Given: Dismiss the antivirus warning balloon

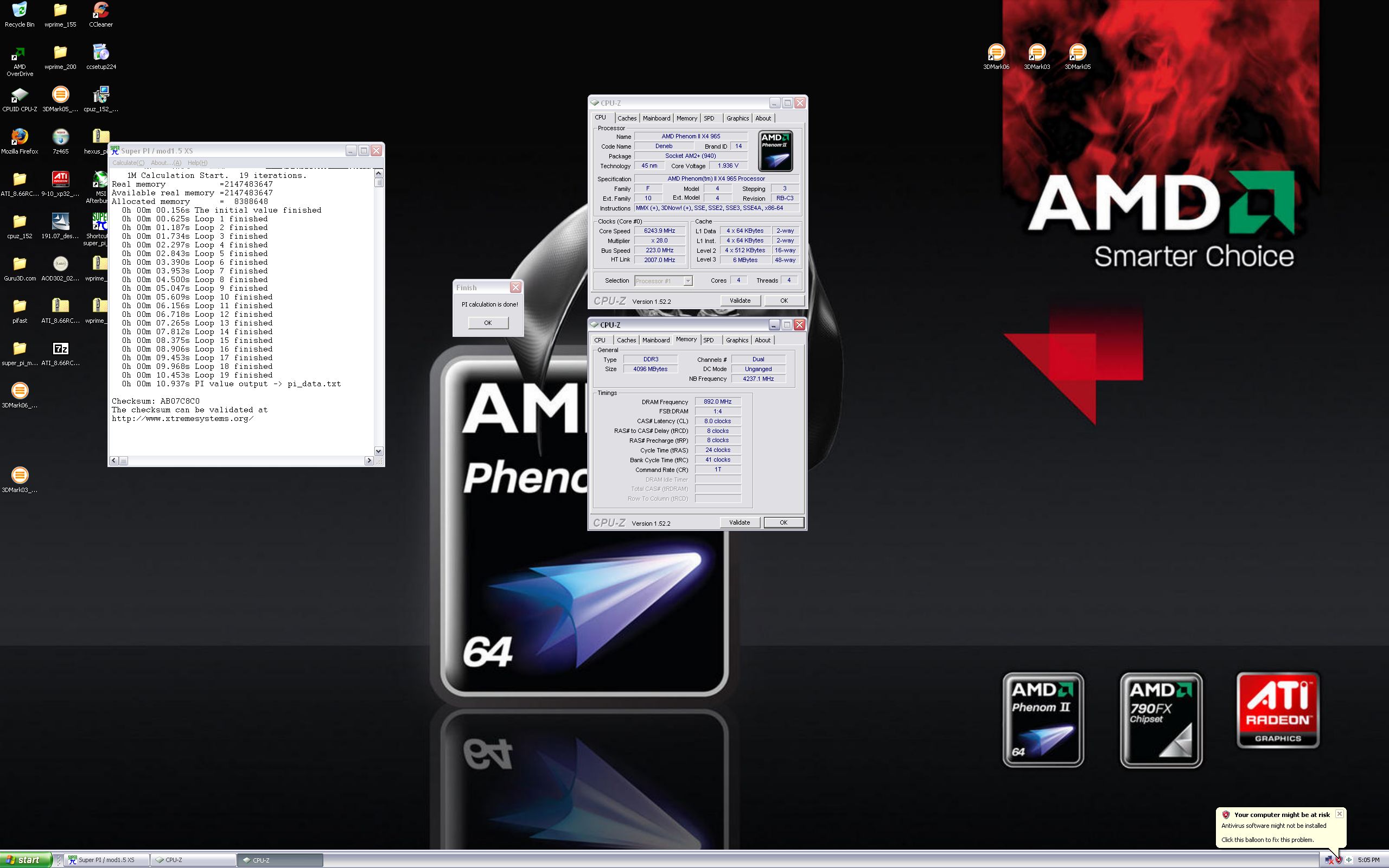Looking at the screenshot, I should (x=1339, y=813).
